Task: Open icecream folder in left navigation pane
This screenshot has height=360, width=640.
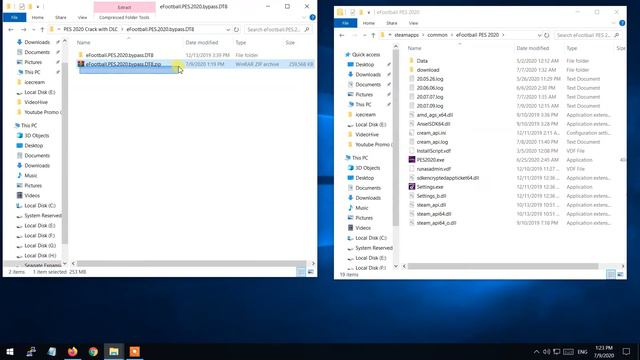Action: tap(34, 82)
